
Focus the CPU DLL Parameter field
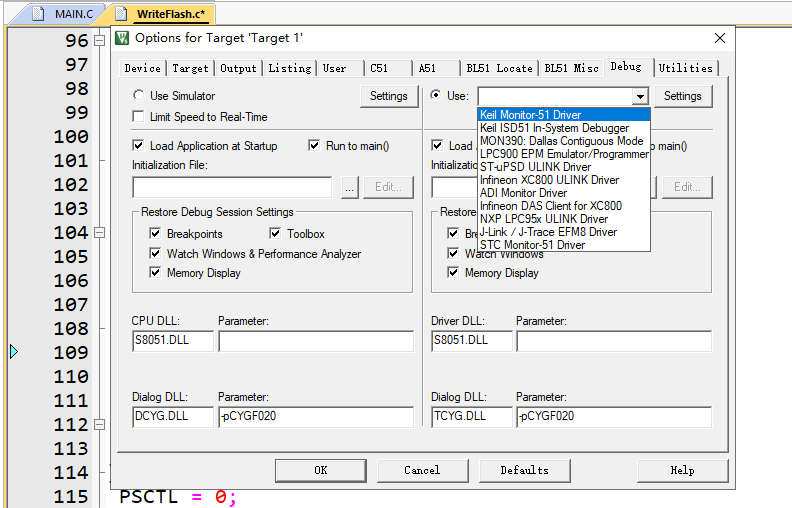coord(316,341)
